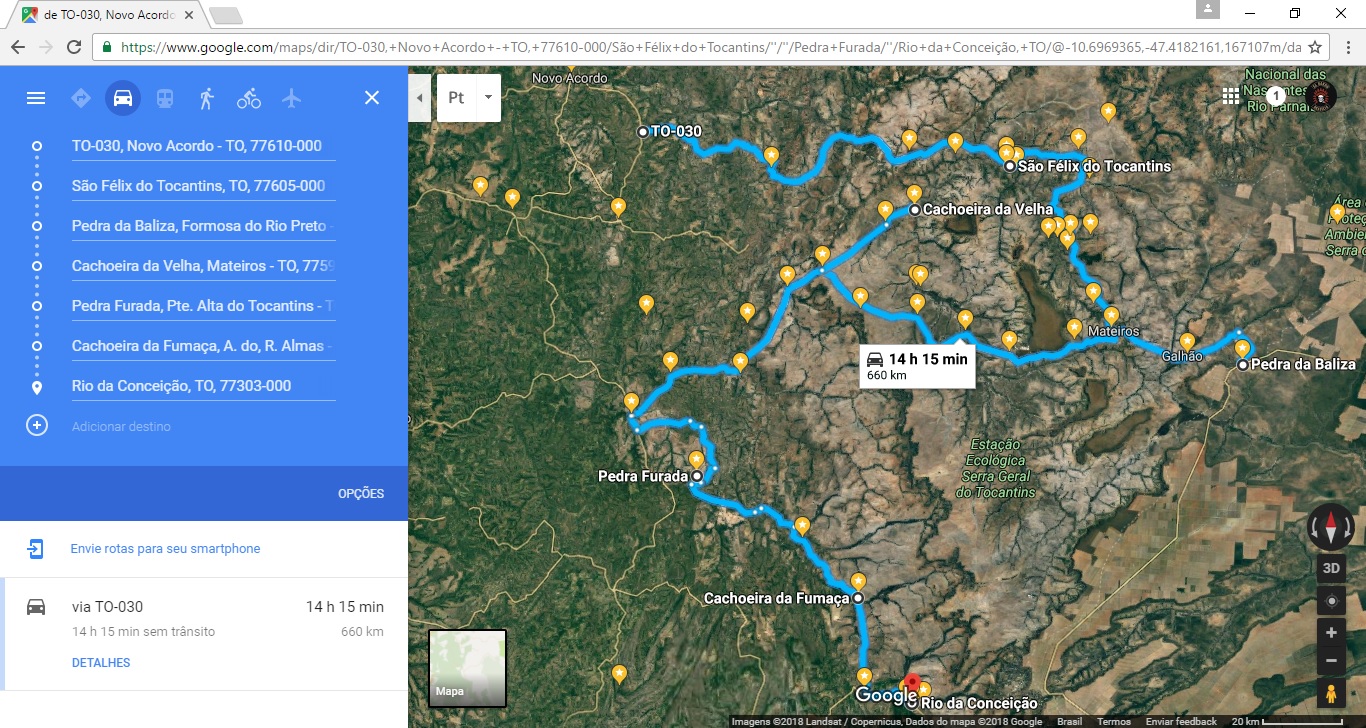Viewport: 1366px width, 728px height.
Task: Close the directions panel with X
Action: (x=372, y=98)
